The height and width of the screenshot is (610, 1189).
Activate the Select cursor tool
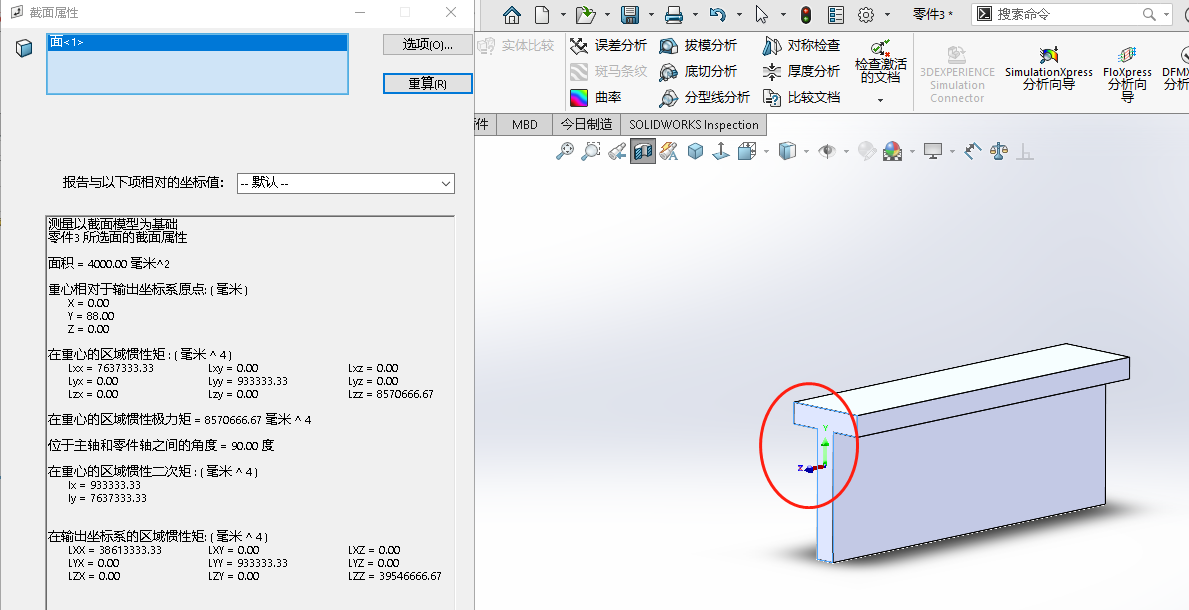[761, 14]
